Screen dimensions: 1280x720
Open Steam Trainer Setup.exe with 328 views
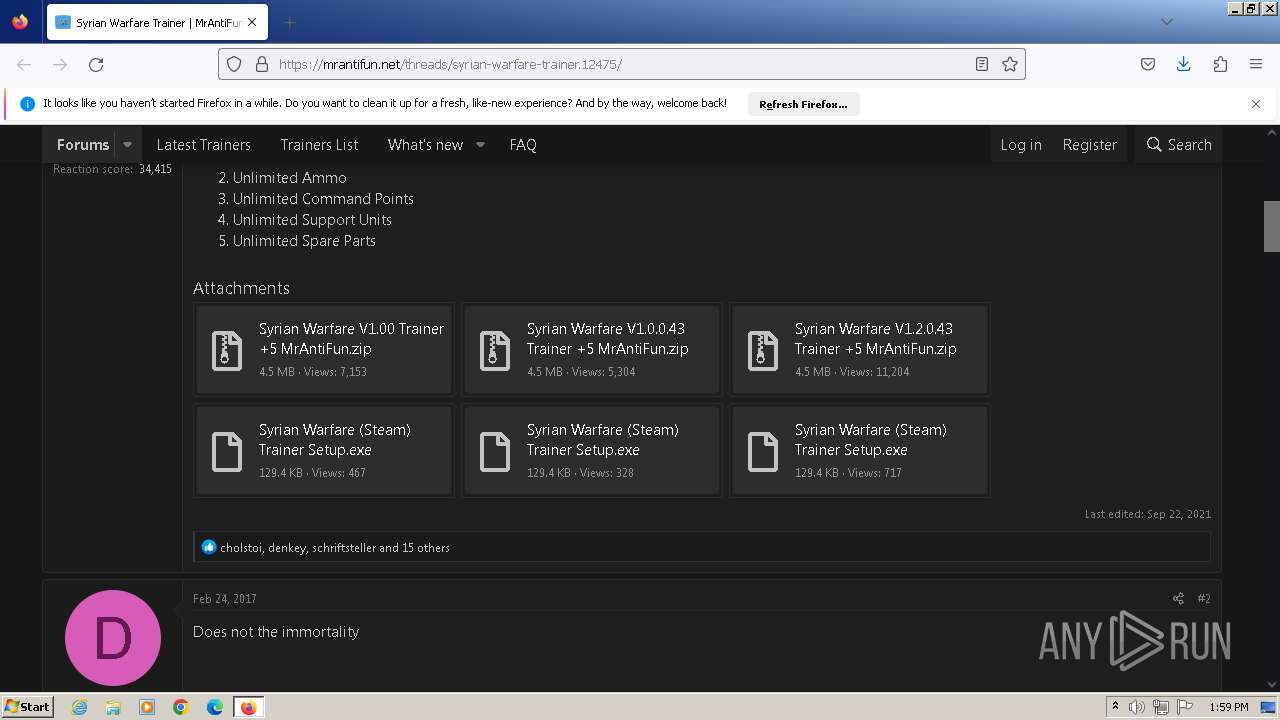[x=603, y=440]
